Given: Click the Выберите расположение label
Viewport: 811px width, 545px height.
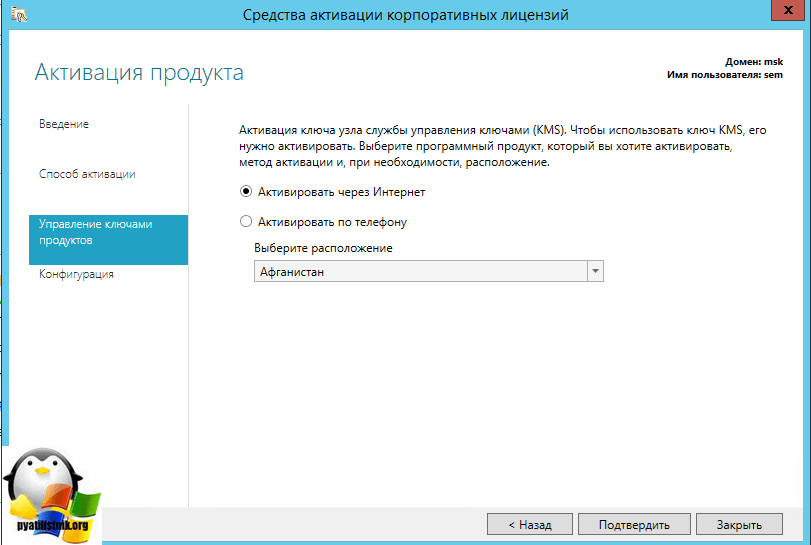Looking at the screenshot, I should [x=323, y=248].
